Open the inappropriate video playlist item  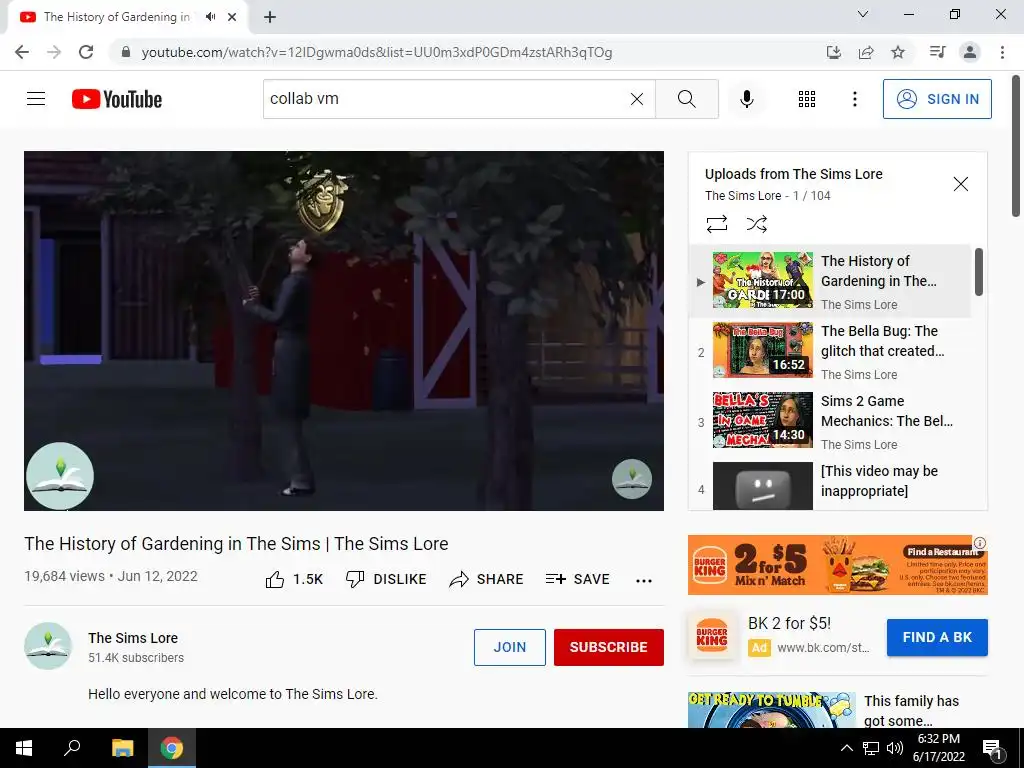(x=830, y=485)
